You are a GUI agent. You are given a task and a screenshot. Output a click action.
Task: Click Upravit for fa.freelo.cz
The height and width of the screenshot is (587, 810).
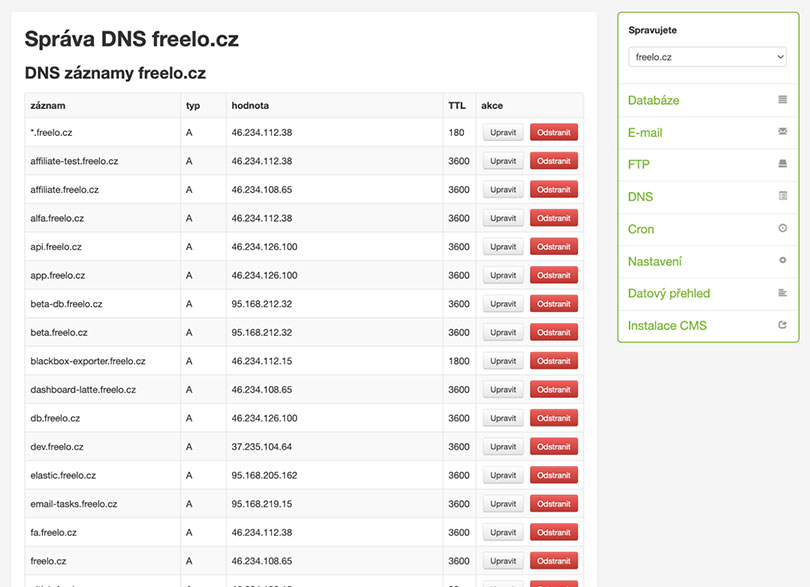503,532
